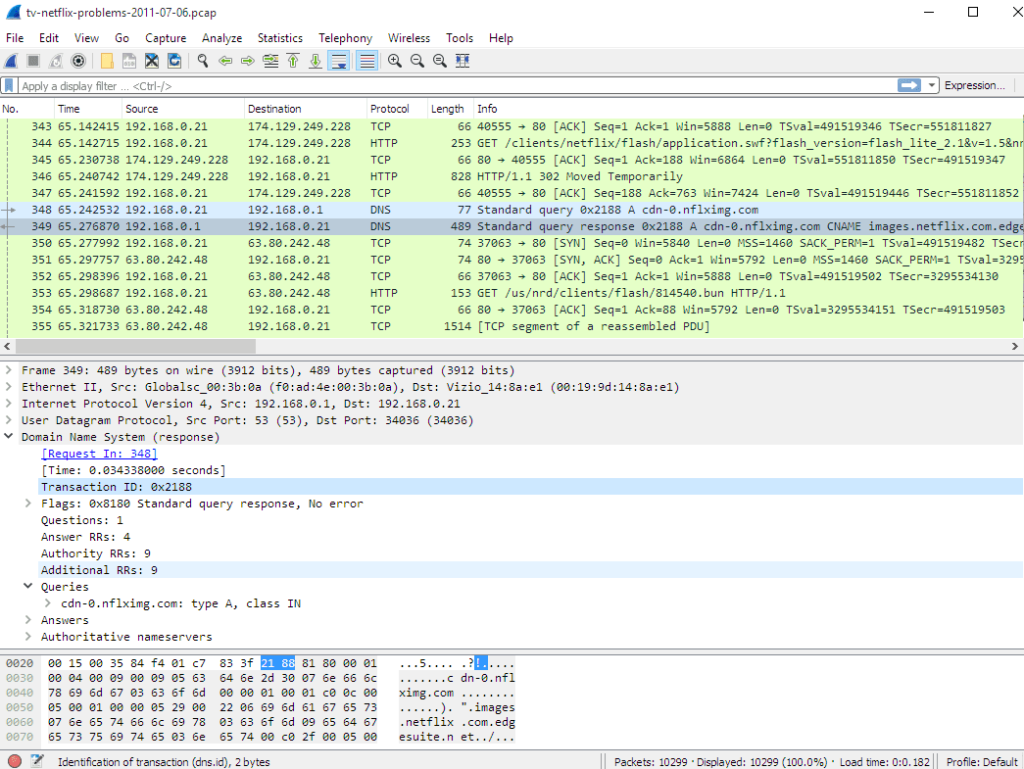Reload this capture file
Screen dimensions: 1024x769
click(174, 60)
